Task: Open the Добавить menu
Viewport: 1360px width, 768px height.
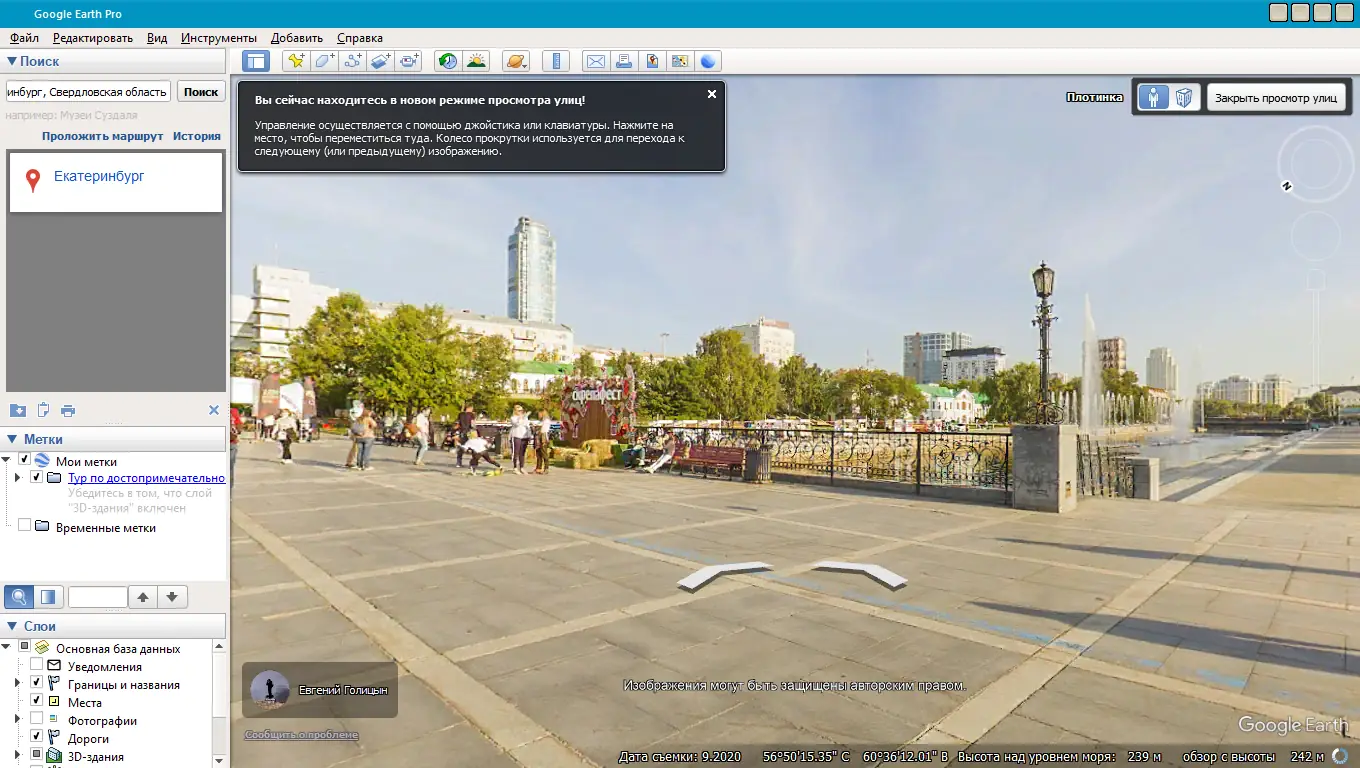Action: 297,38
